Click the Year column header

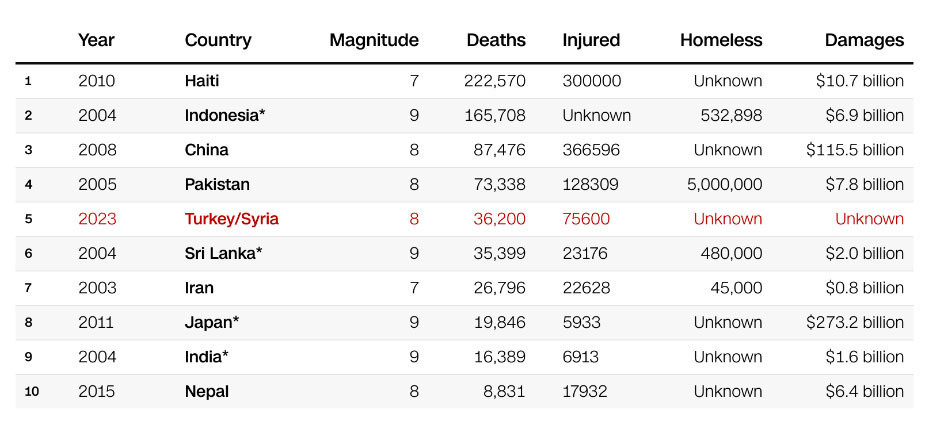(96, 40)
